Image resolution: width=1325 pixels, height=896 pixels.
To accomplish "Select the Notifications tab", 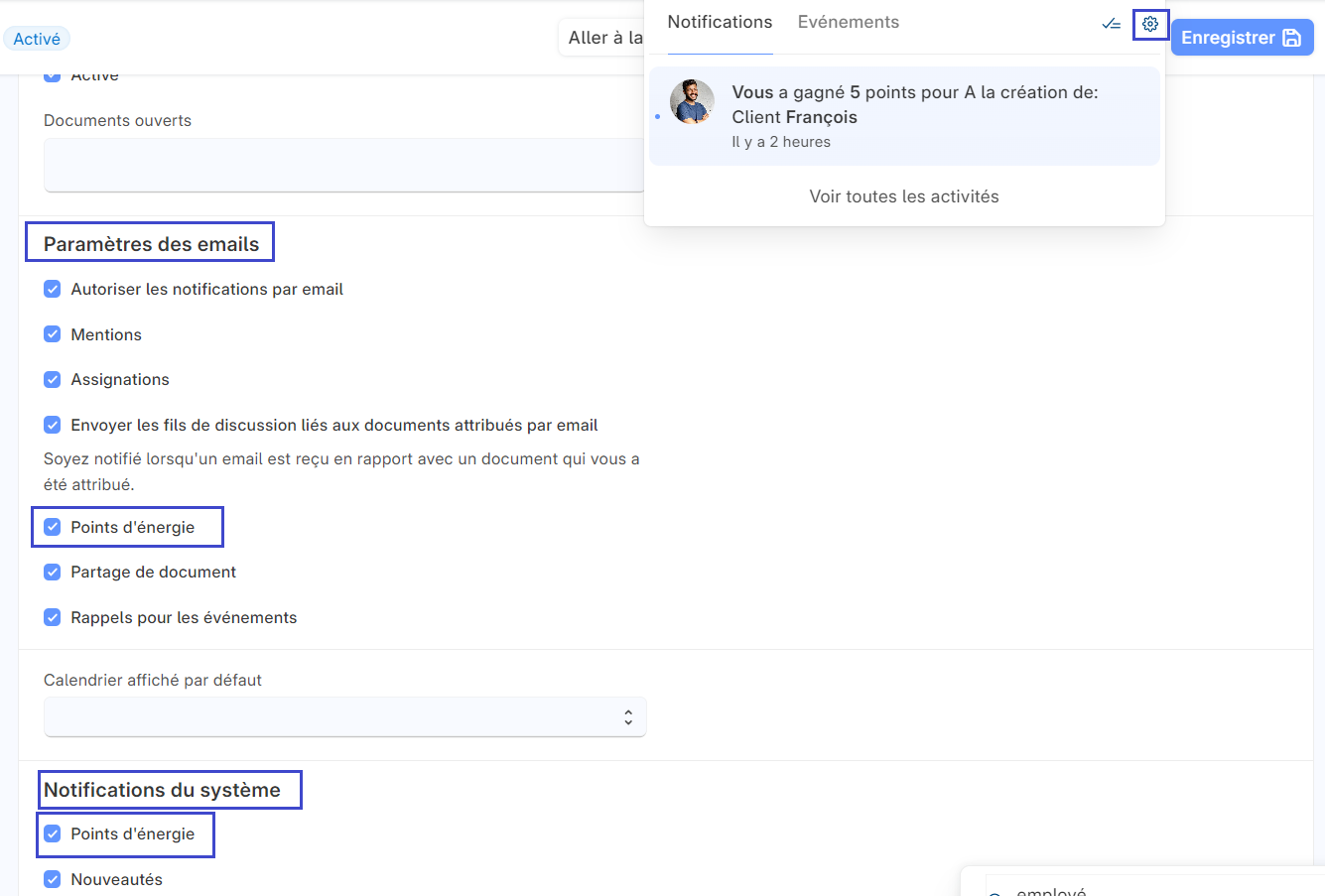I will point(720,21).
